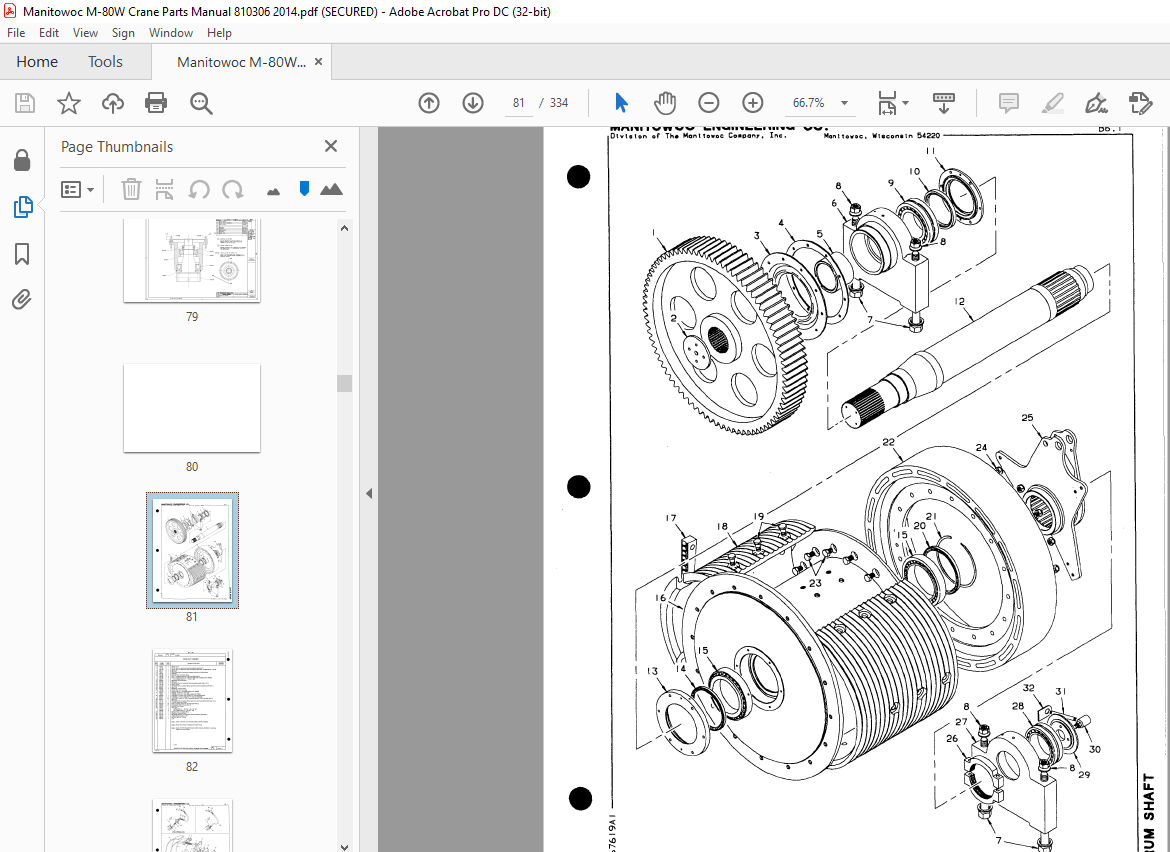
Task: Close the Manitowoc M-80W document tab
Action: (319, 62)
